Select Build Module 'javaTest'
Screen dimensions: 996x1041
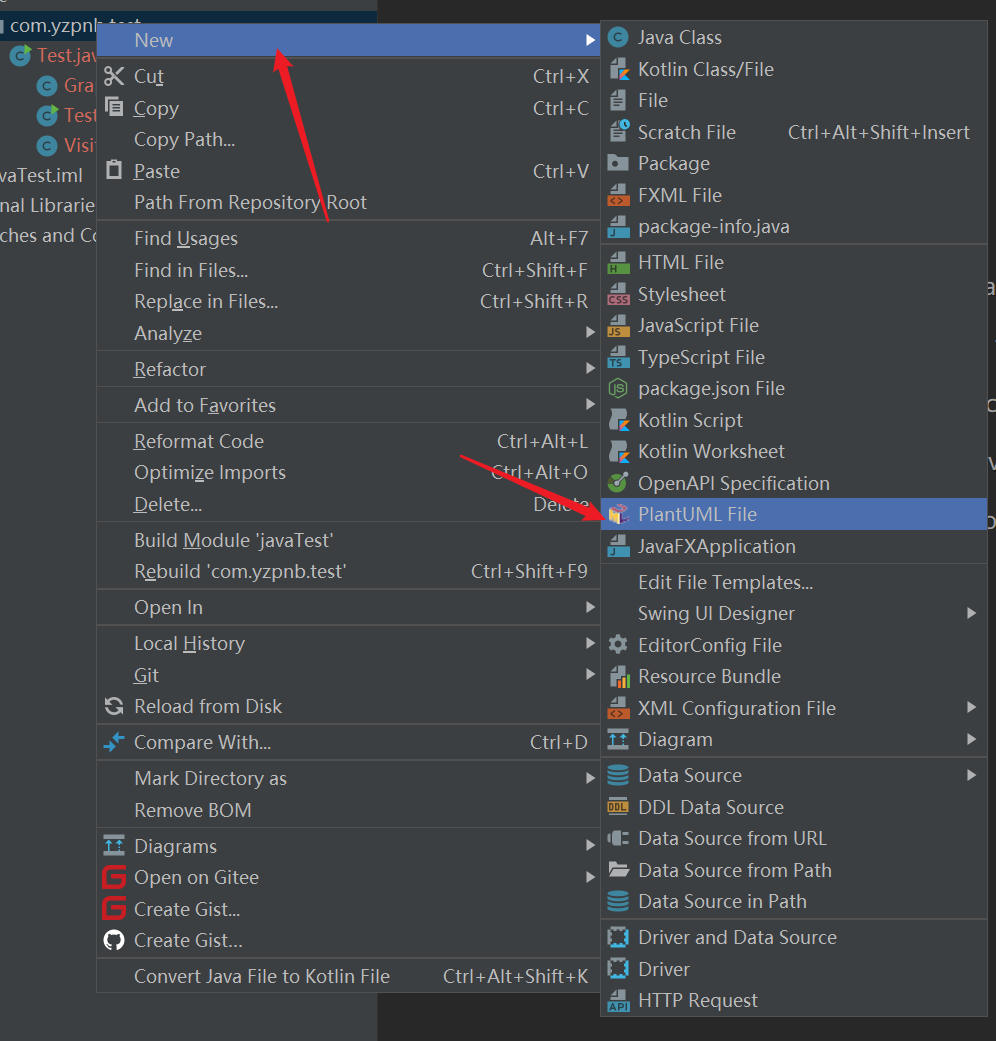point(349,540)
